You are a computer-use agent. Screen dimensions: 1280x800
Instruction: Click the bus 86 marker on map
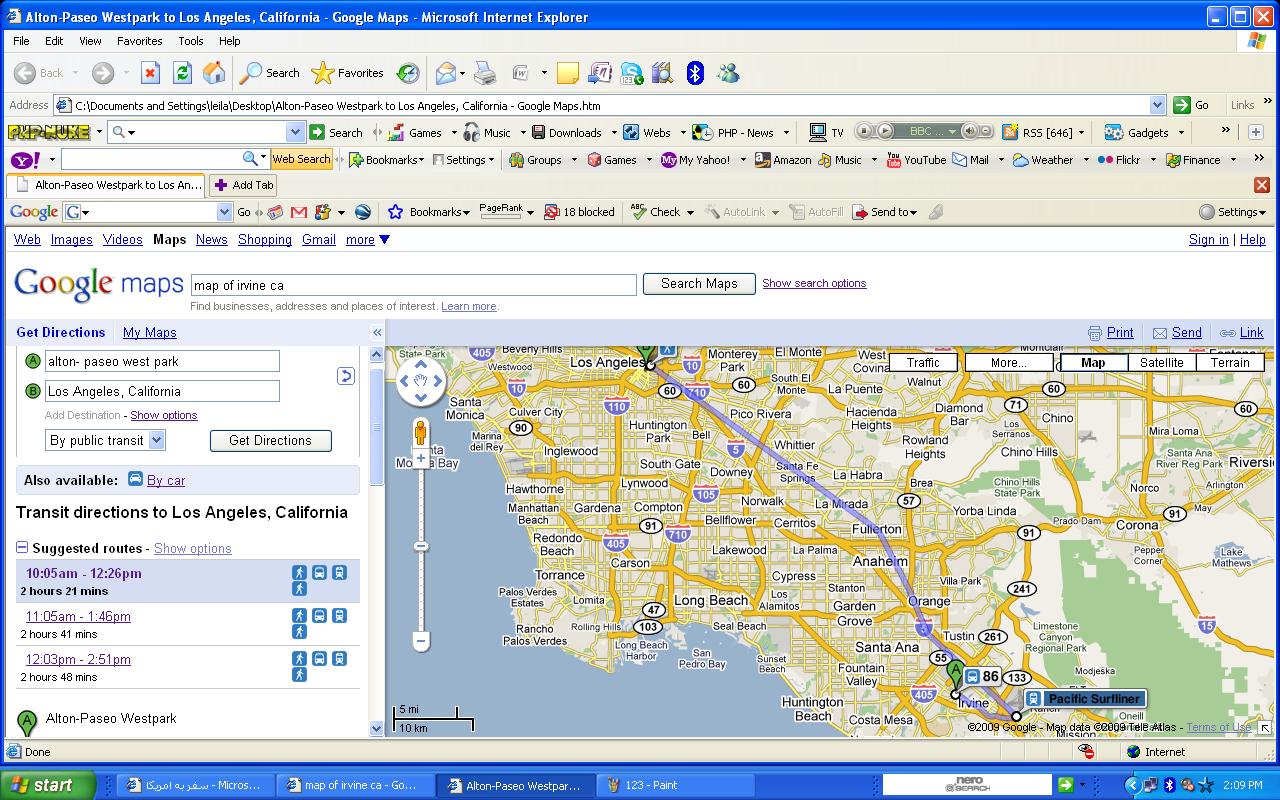tap(982, 677)
